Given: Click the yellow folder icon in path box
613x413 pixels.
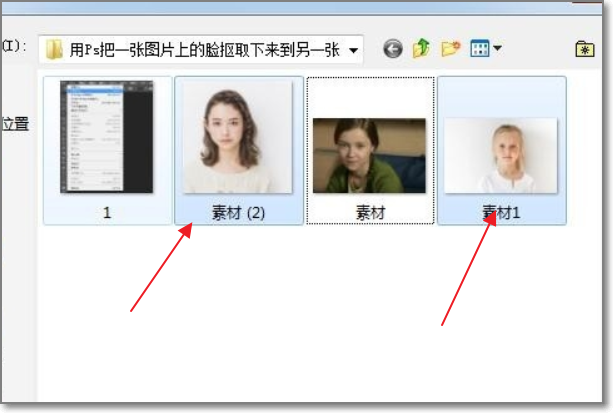Looking at the screenshot, I should click(54, 49).
